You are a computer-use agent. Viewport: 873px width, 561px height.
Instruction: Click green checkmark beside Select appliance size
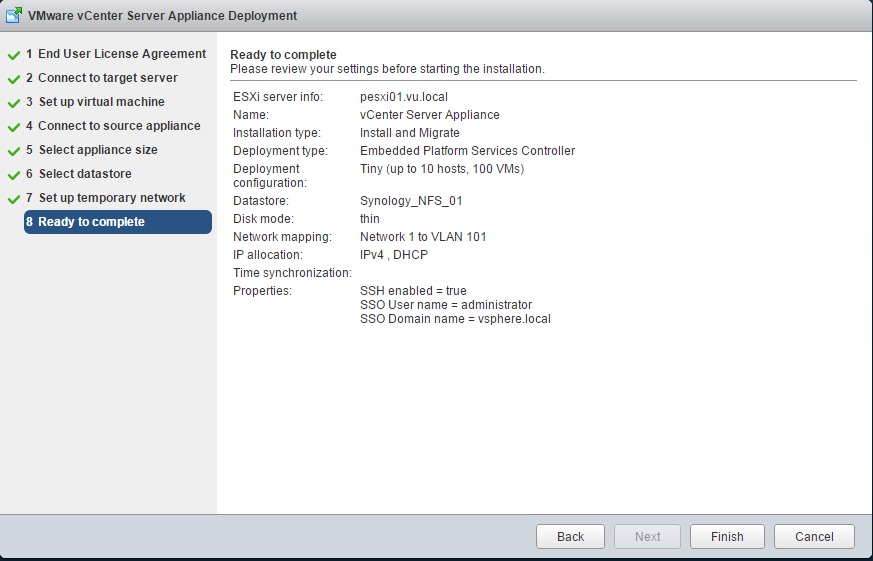14,151
